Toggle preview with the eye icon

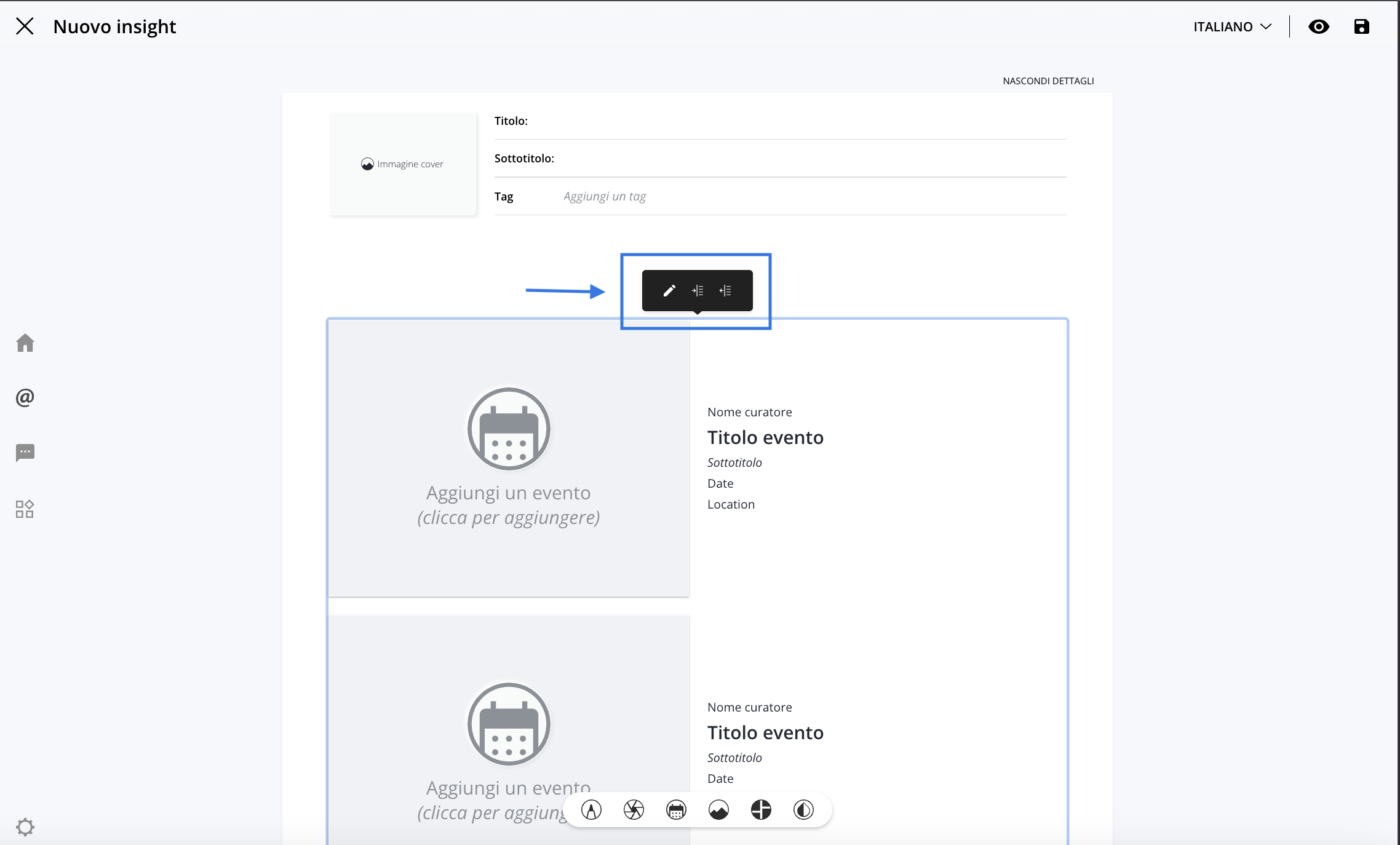pos(1318,26)
